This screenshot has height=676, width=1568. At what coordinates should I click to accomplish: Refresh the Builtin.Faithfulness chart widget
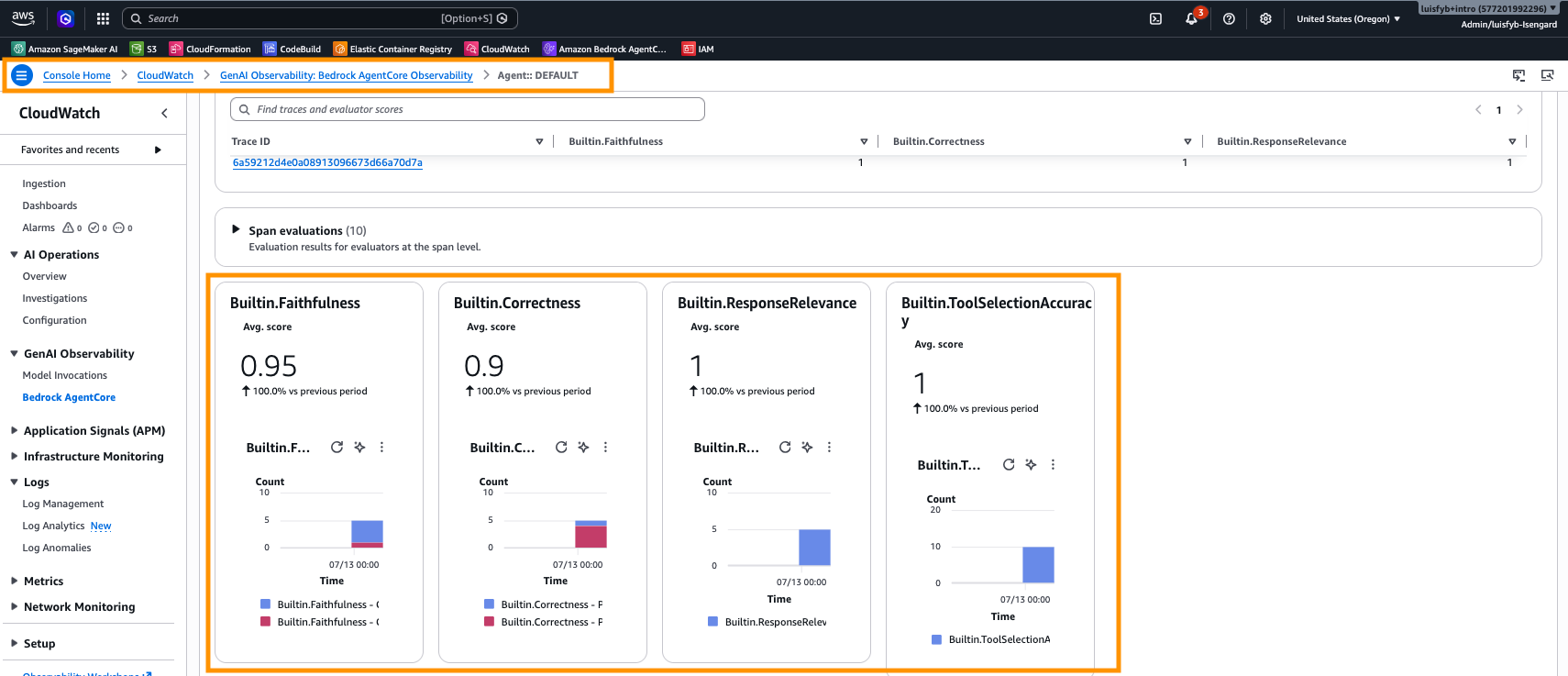click(x=337, y=447)
